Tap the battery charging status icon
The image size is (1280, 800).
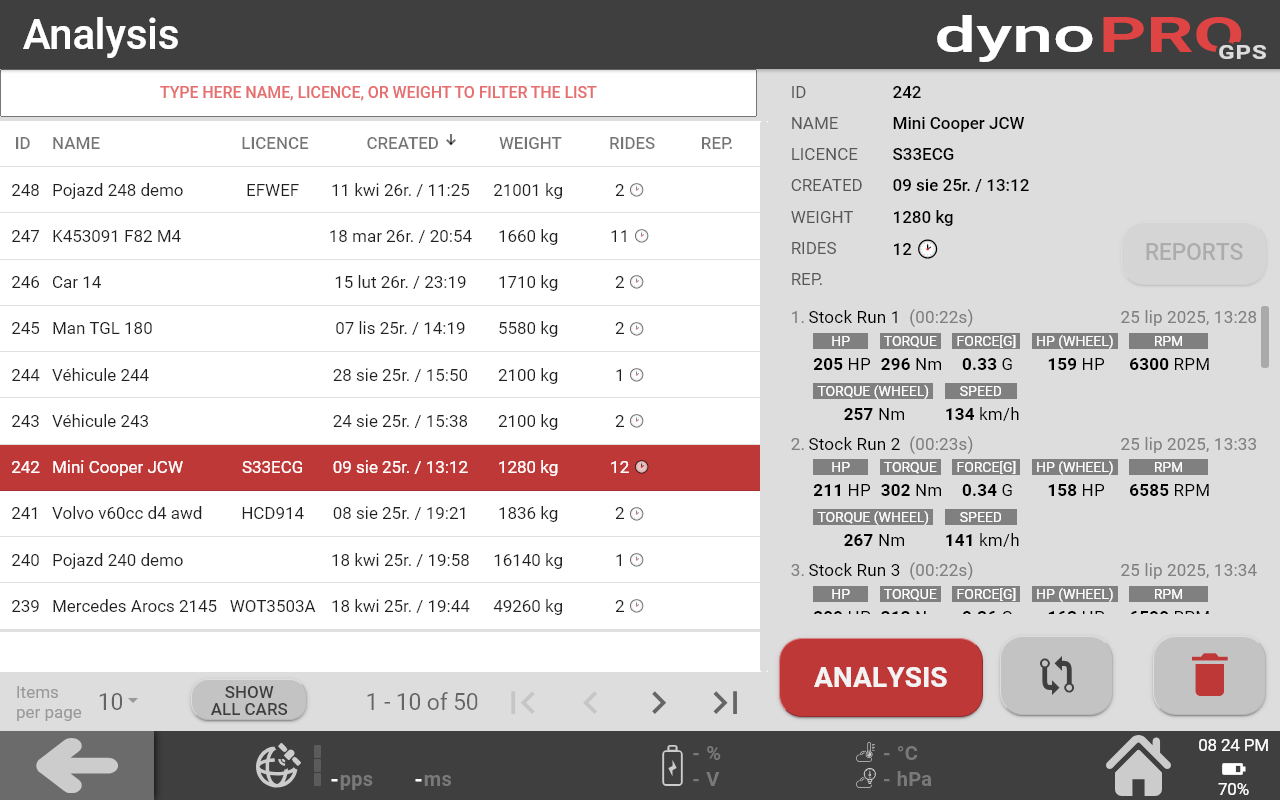tap(673, 766)
